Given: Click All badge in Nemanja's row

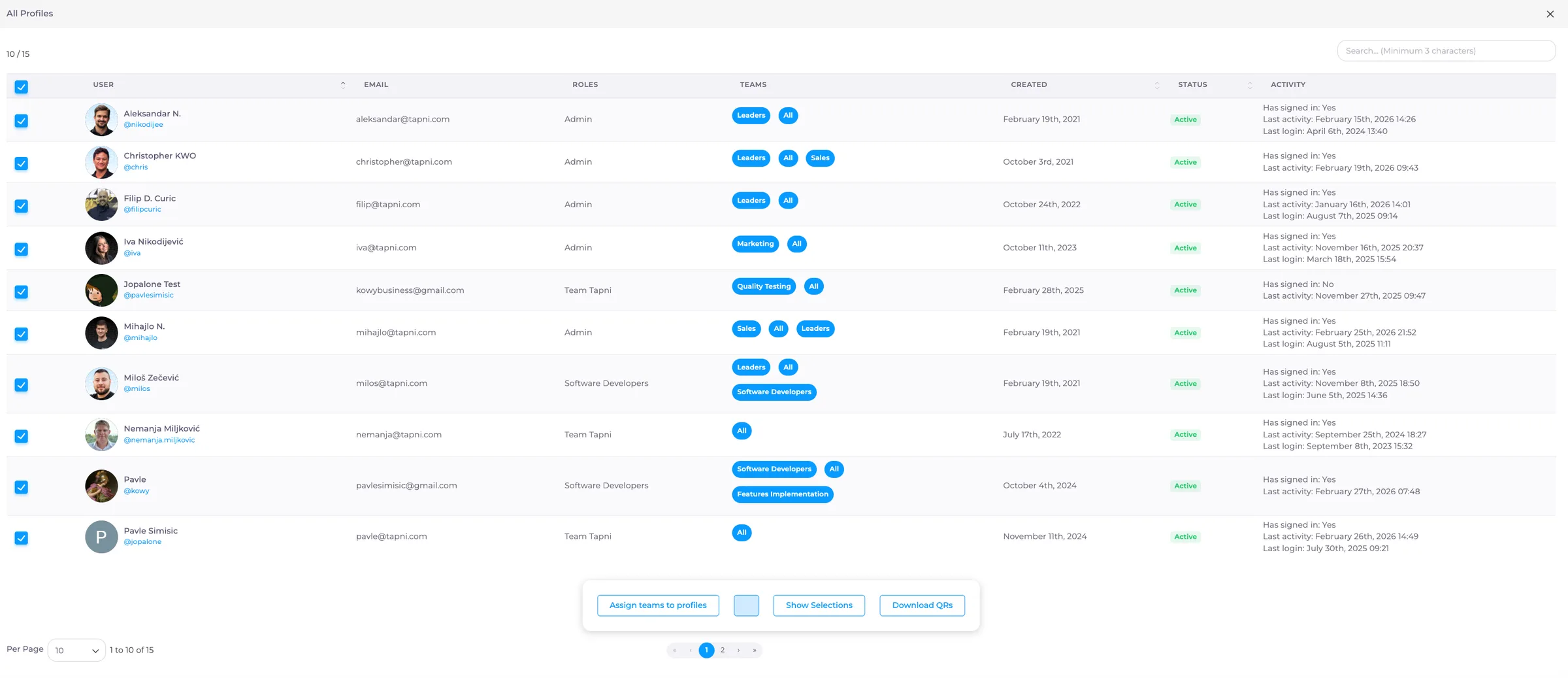Looking at the screenshot, I should pyautogui.click(x=742, y=431).
